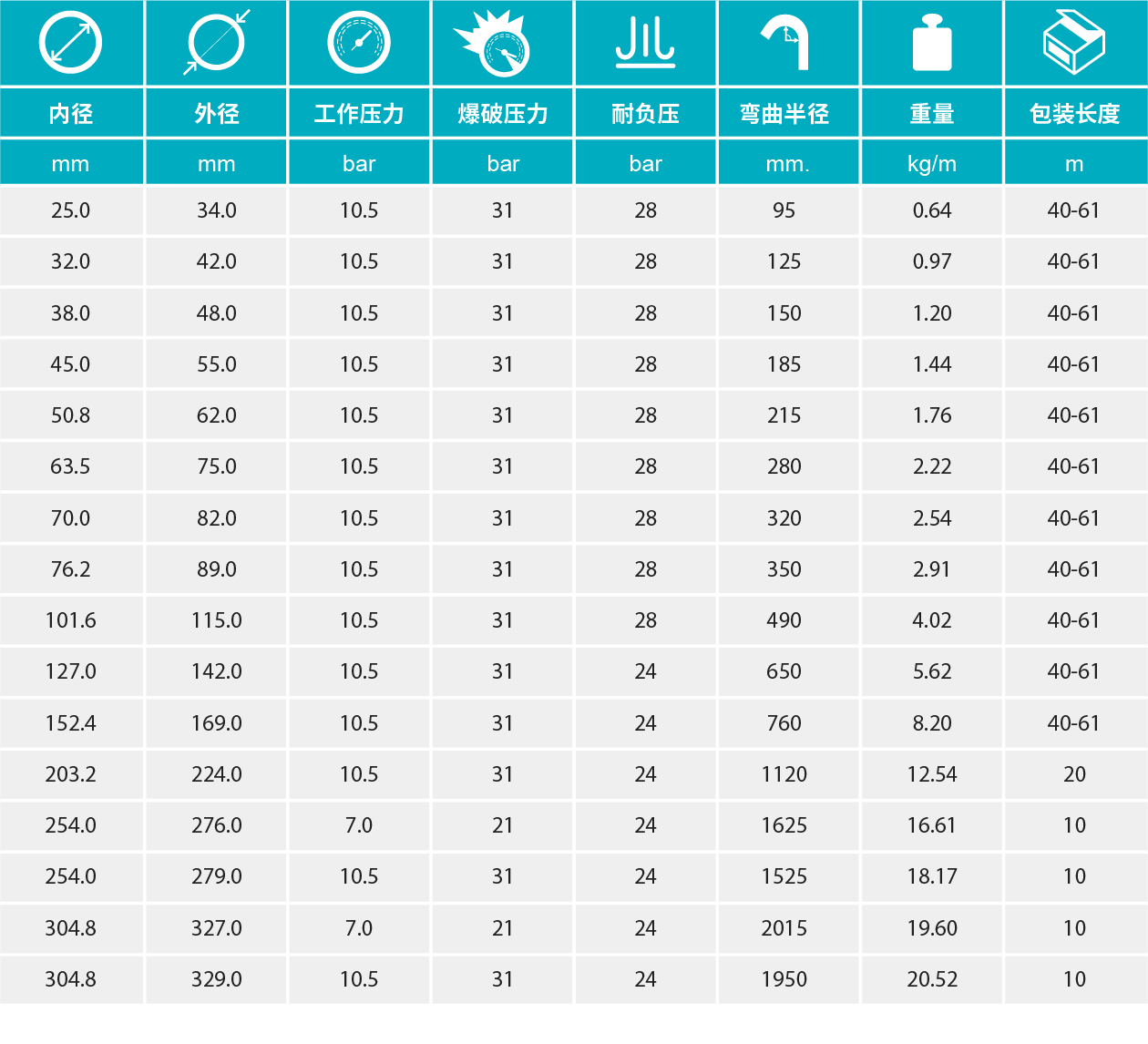
Task: Click the working pressure gauge icon
Action: [x=359, y=43]
